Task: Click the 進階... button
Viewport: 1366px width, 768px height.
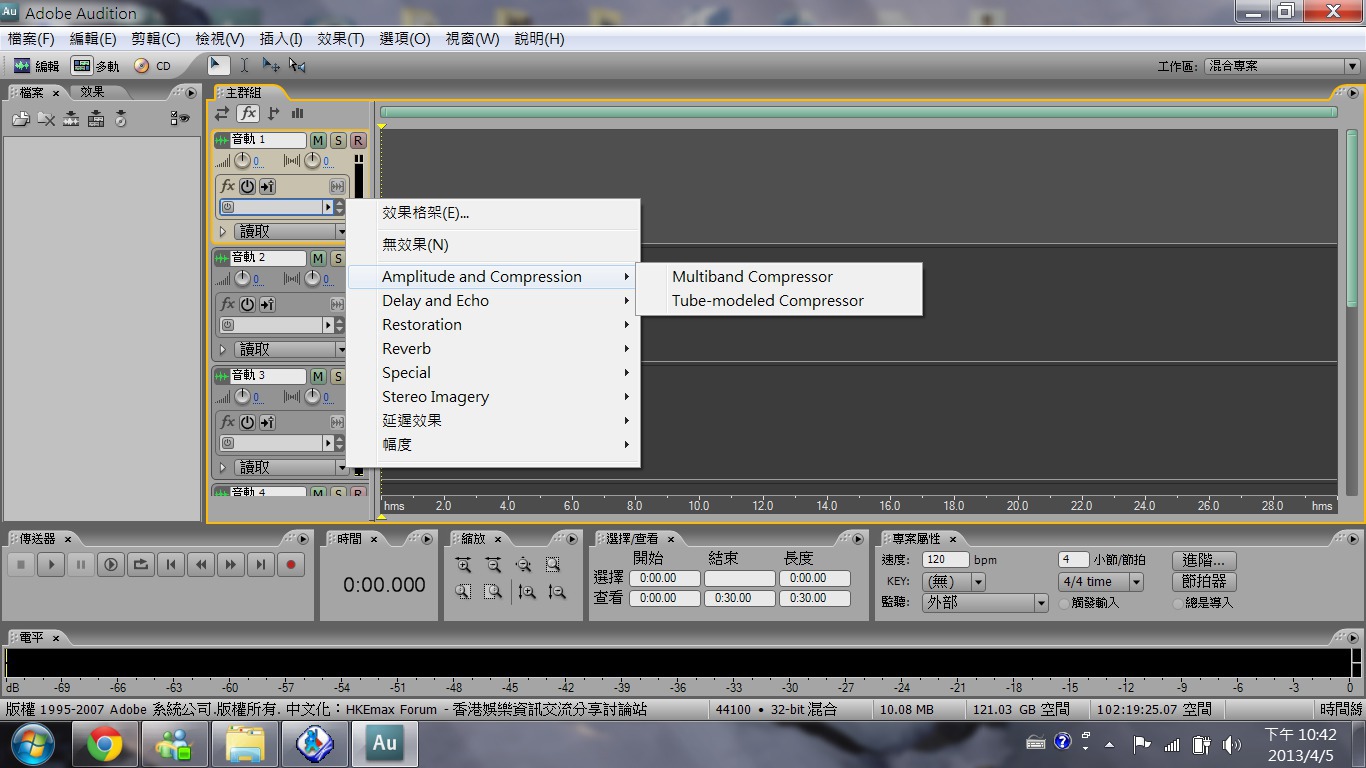Action: 1204,560
